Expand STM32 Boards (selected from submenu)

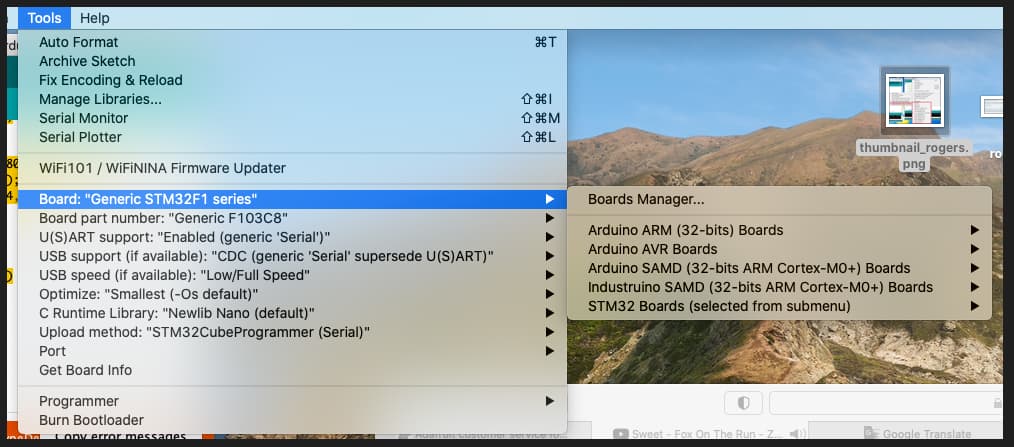coord(779,306)
